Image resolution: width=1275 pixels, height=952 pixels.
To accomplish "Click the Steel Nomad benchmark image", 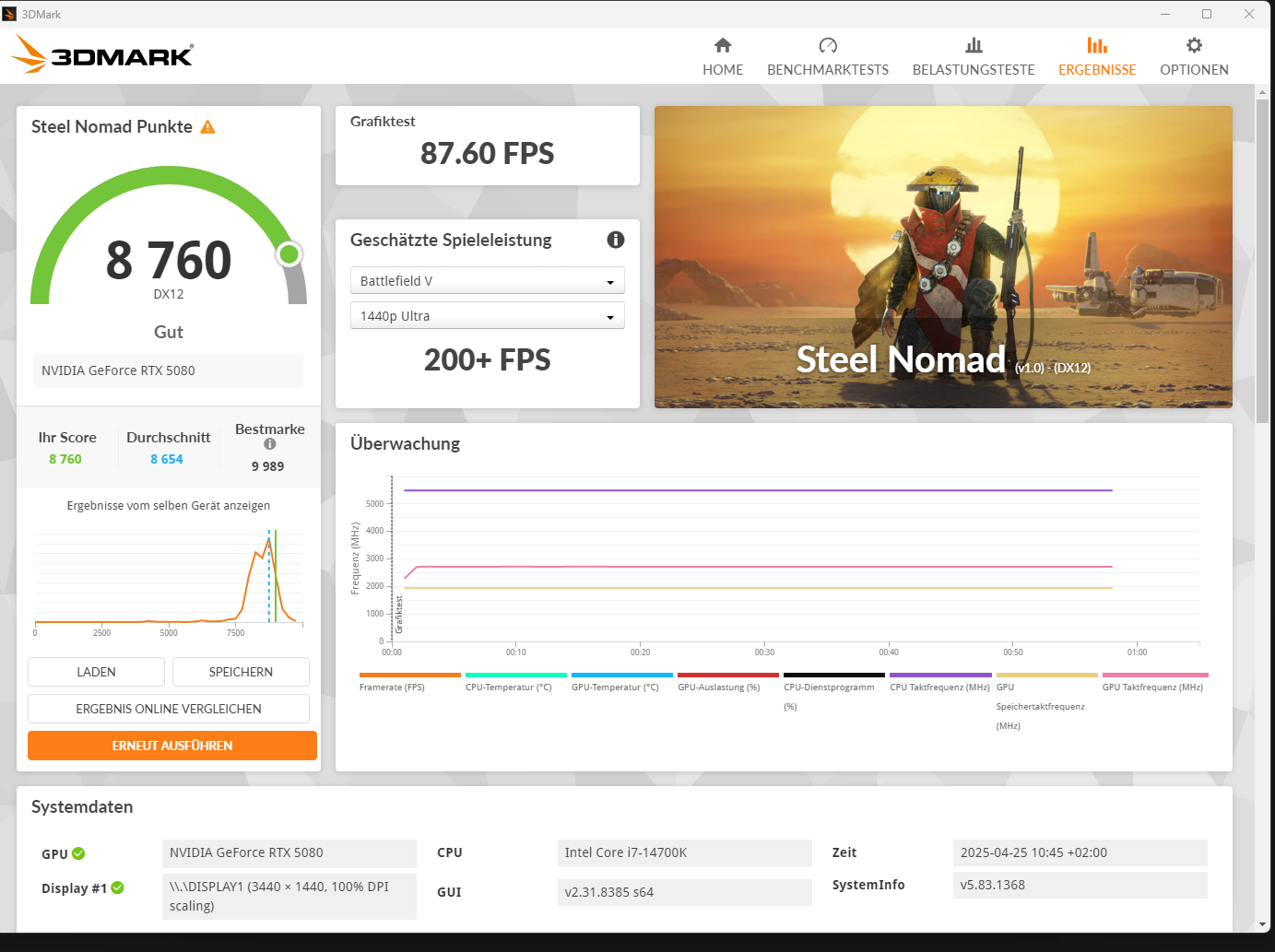I will pos(943,257).
